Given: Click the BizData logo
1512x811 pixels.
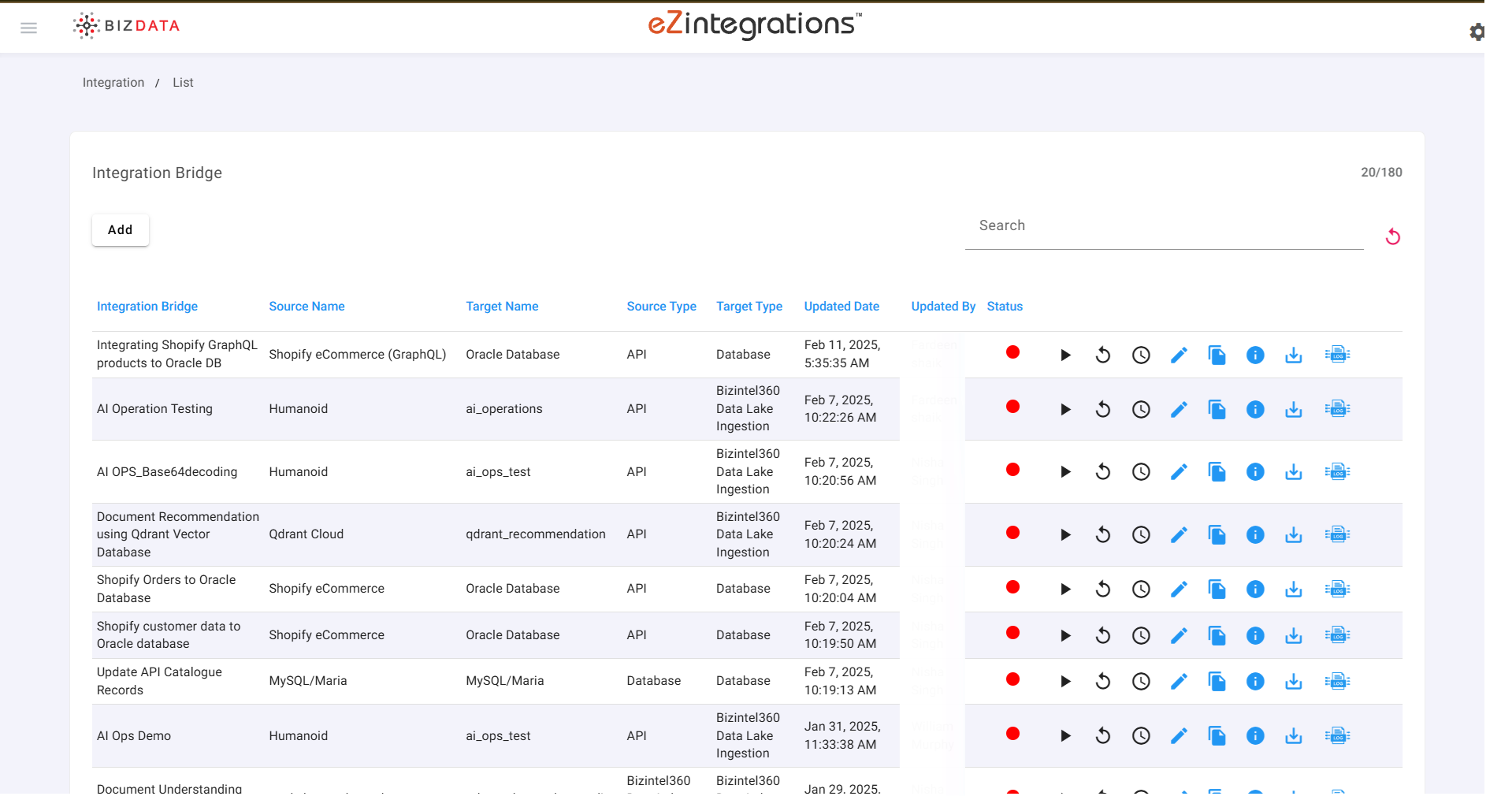Looking at the screenshot, I should coord(127,26).
